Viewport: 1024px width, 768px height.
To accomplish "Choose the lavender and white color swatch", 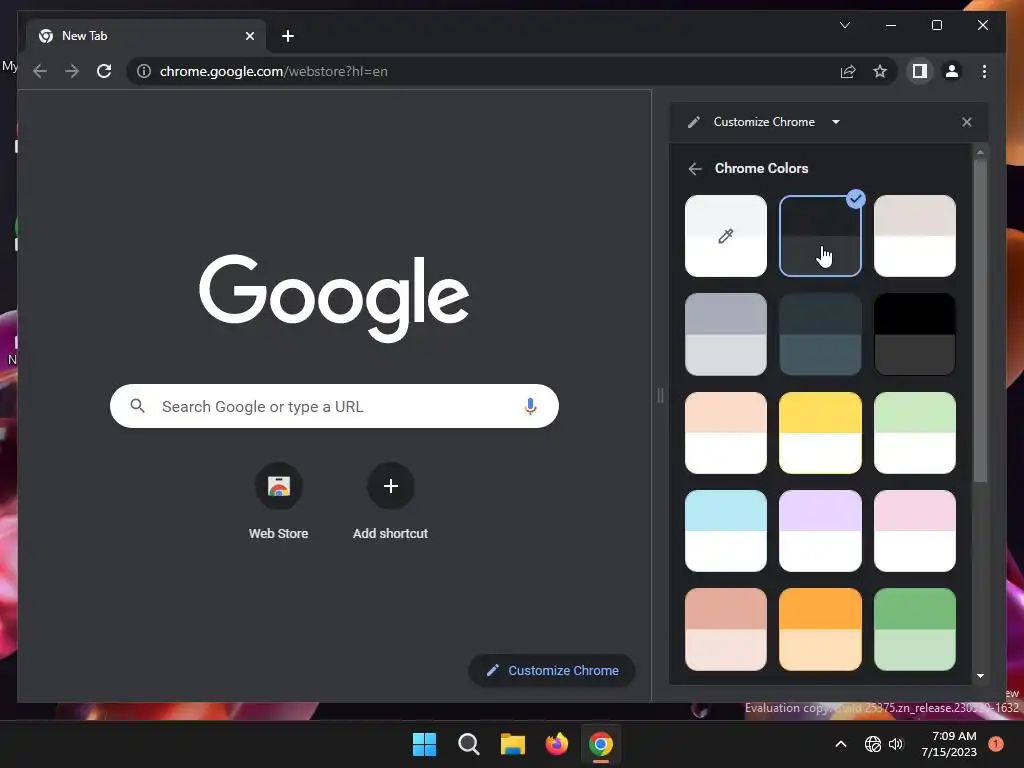I will coord(820,531).
